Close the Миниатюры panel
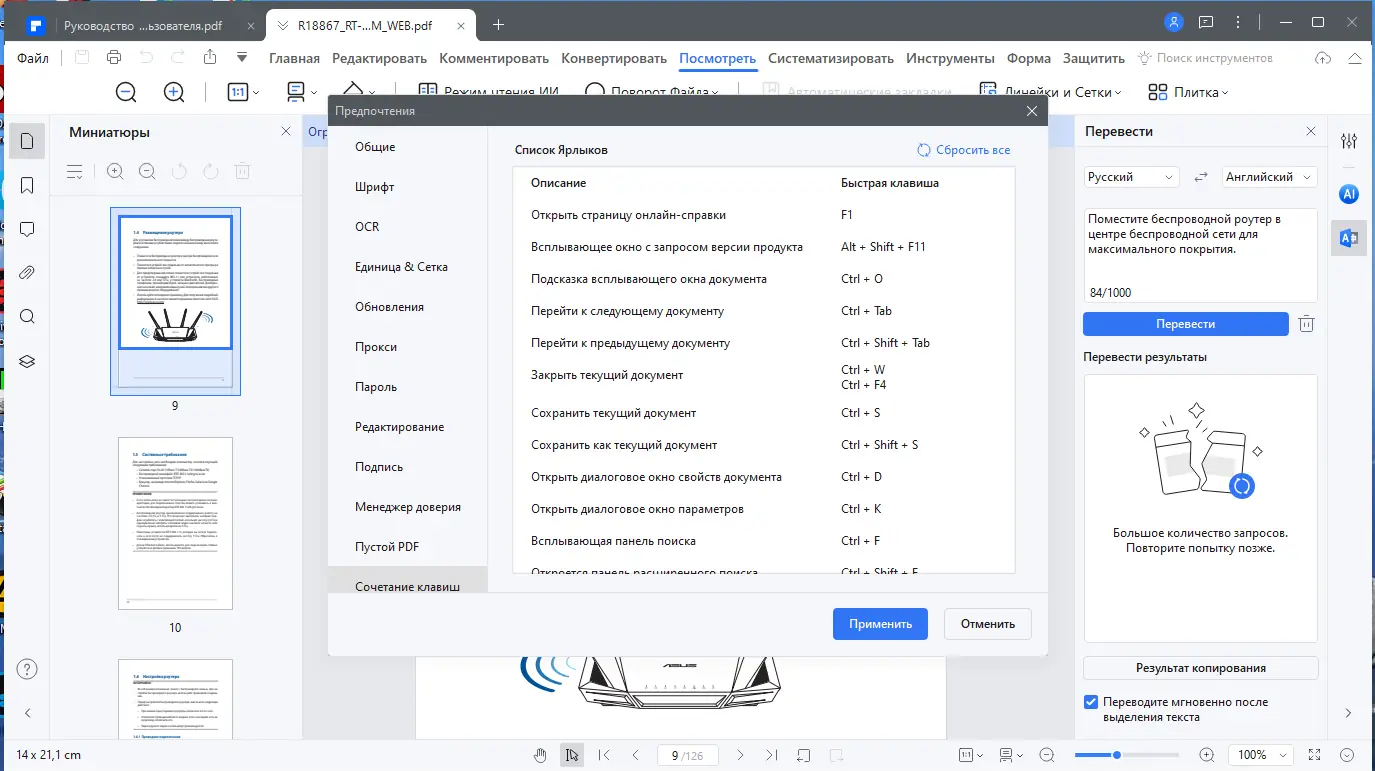Screen dimensions: 1375x771 (x=286, y=132)
